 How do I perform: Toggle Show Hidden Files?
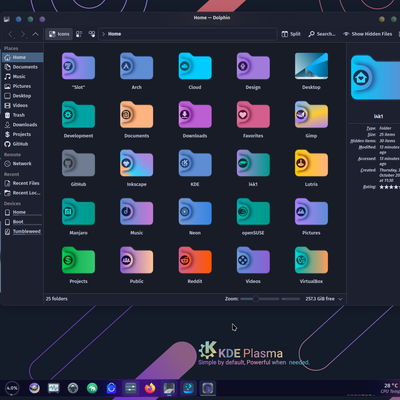click(x=368, y=34)
